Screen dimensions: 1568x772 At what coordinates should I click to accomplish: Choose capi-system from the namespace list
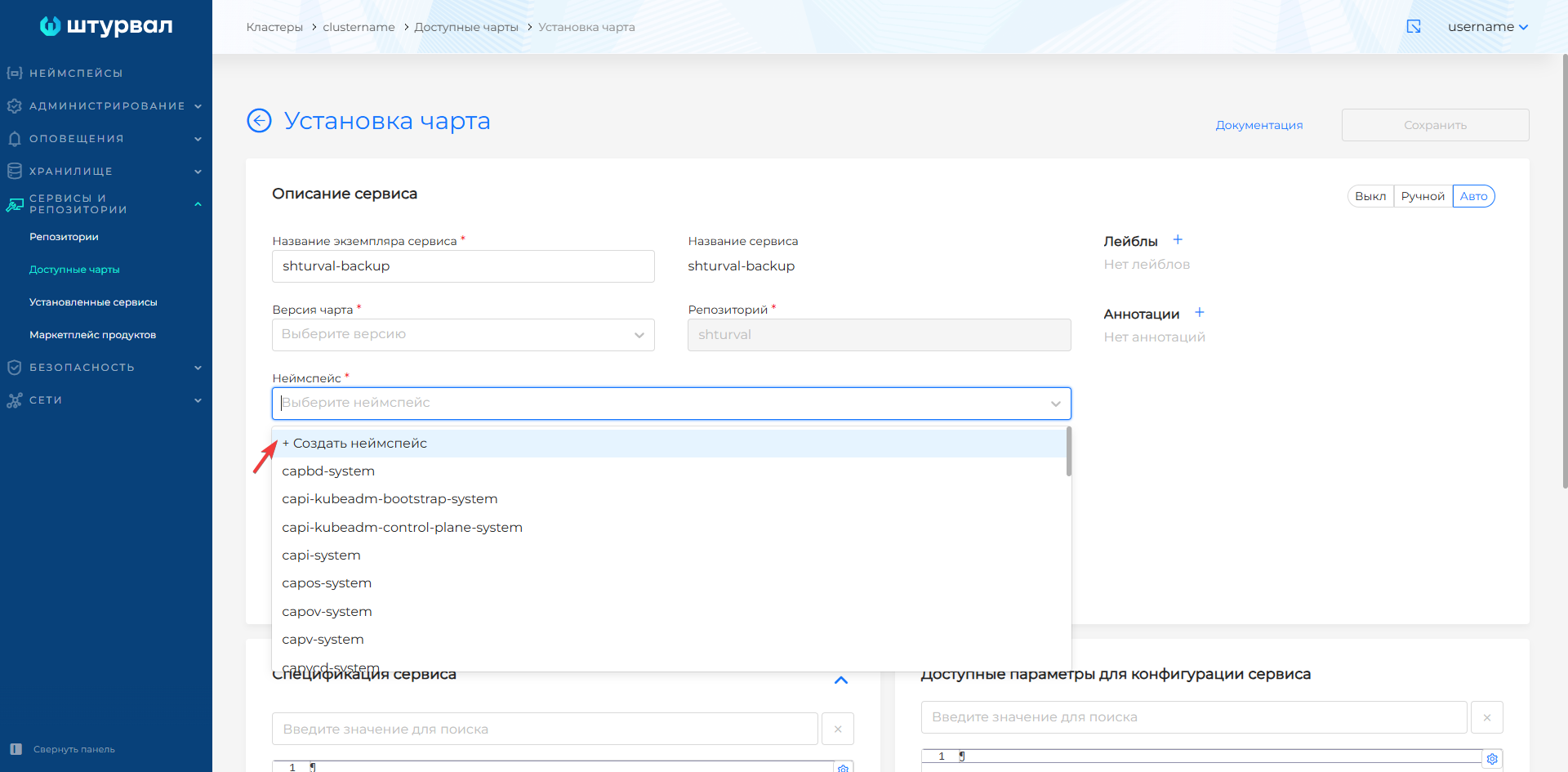(x=321, y=555)
